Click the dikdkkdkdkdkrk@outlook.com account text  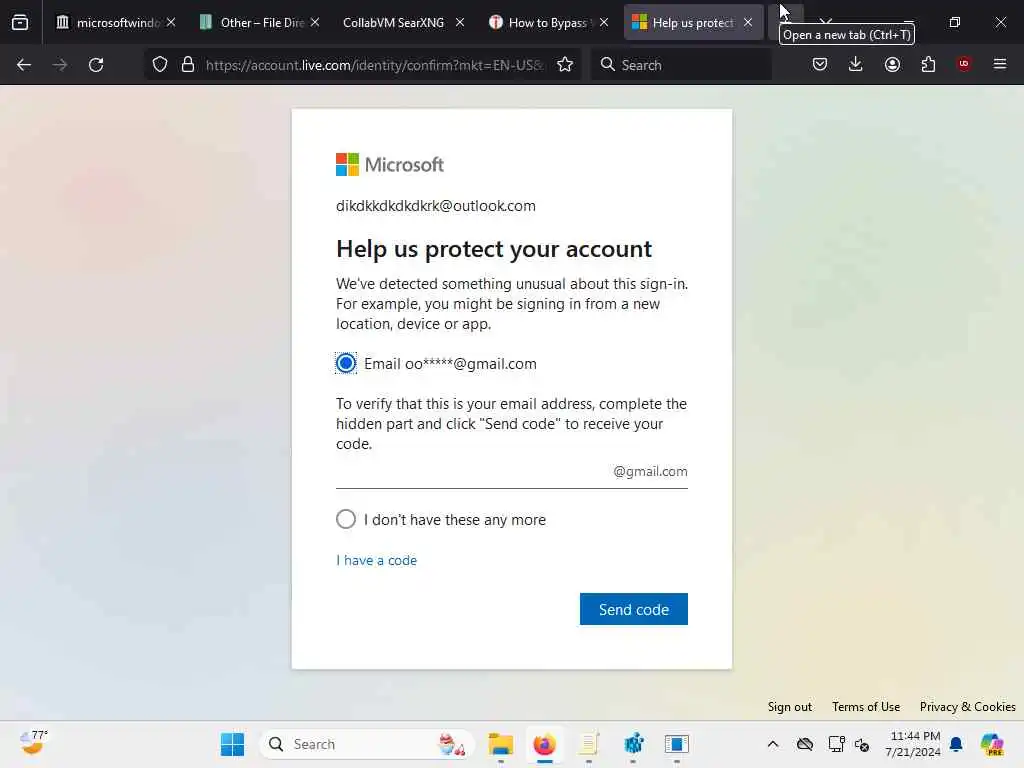coord(436,206)
